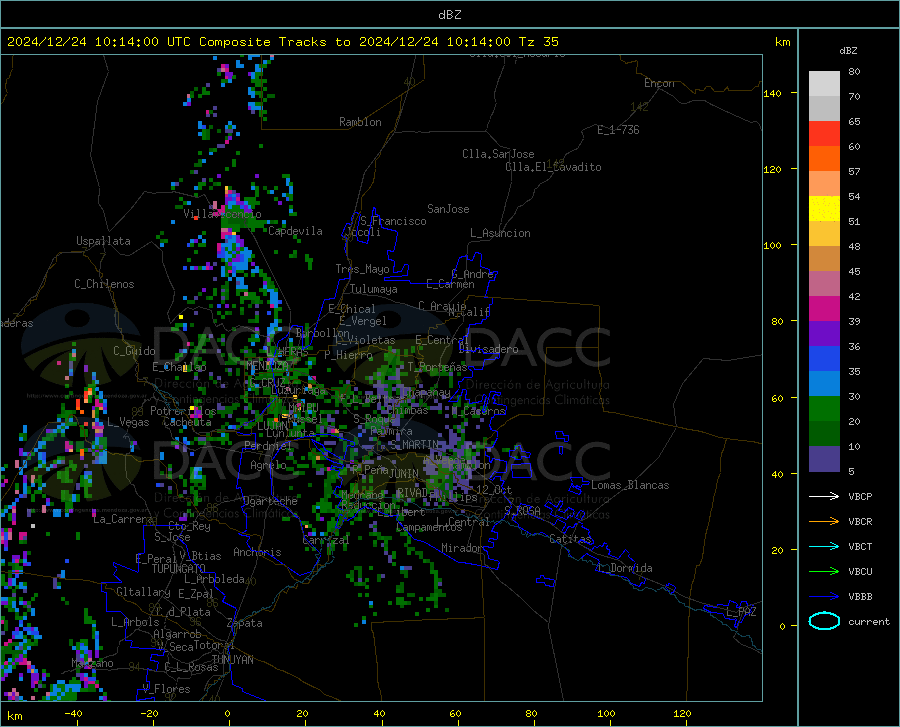The image size is (900, 727).
Task: Click the Clla.SanJose label
Action: click(x=498, y=154)
